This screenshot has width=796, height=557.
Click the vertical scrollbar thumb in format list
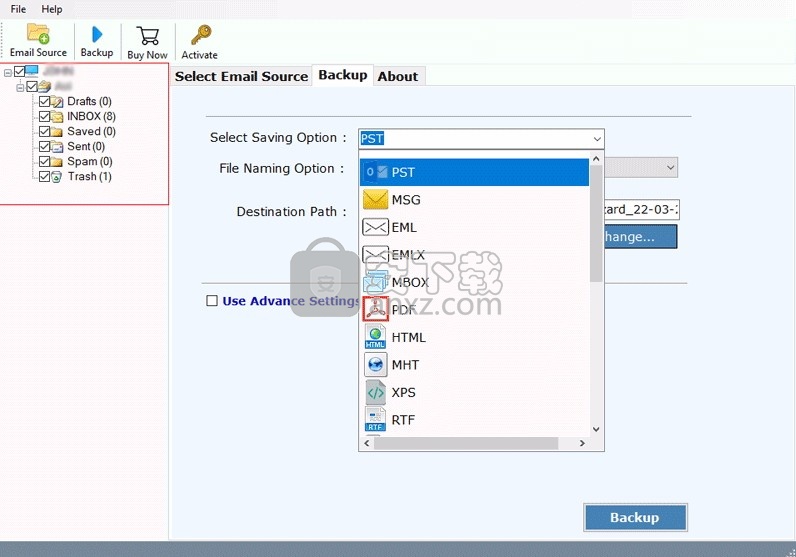coord(596,223)
